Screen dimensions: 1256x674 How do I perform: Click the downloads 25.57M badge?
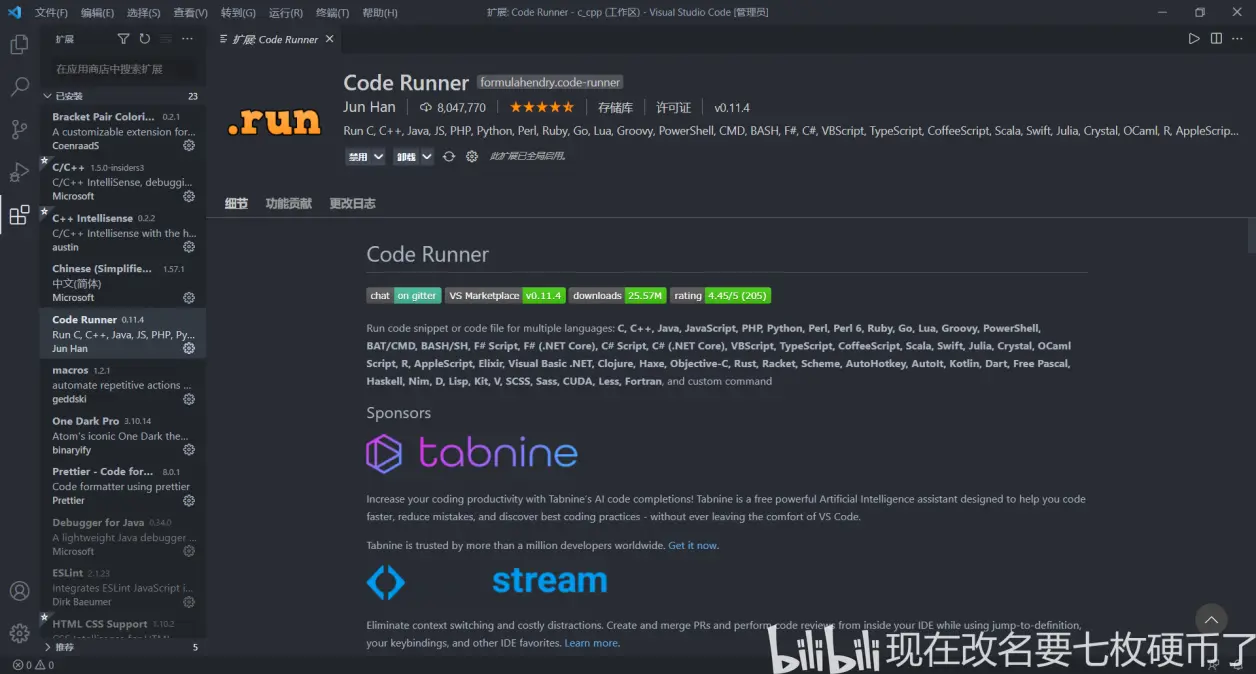click(618, 295)
